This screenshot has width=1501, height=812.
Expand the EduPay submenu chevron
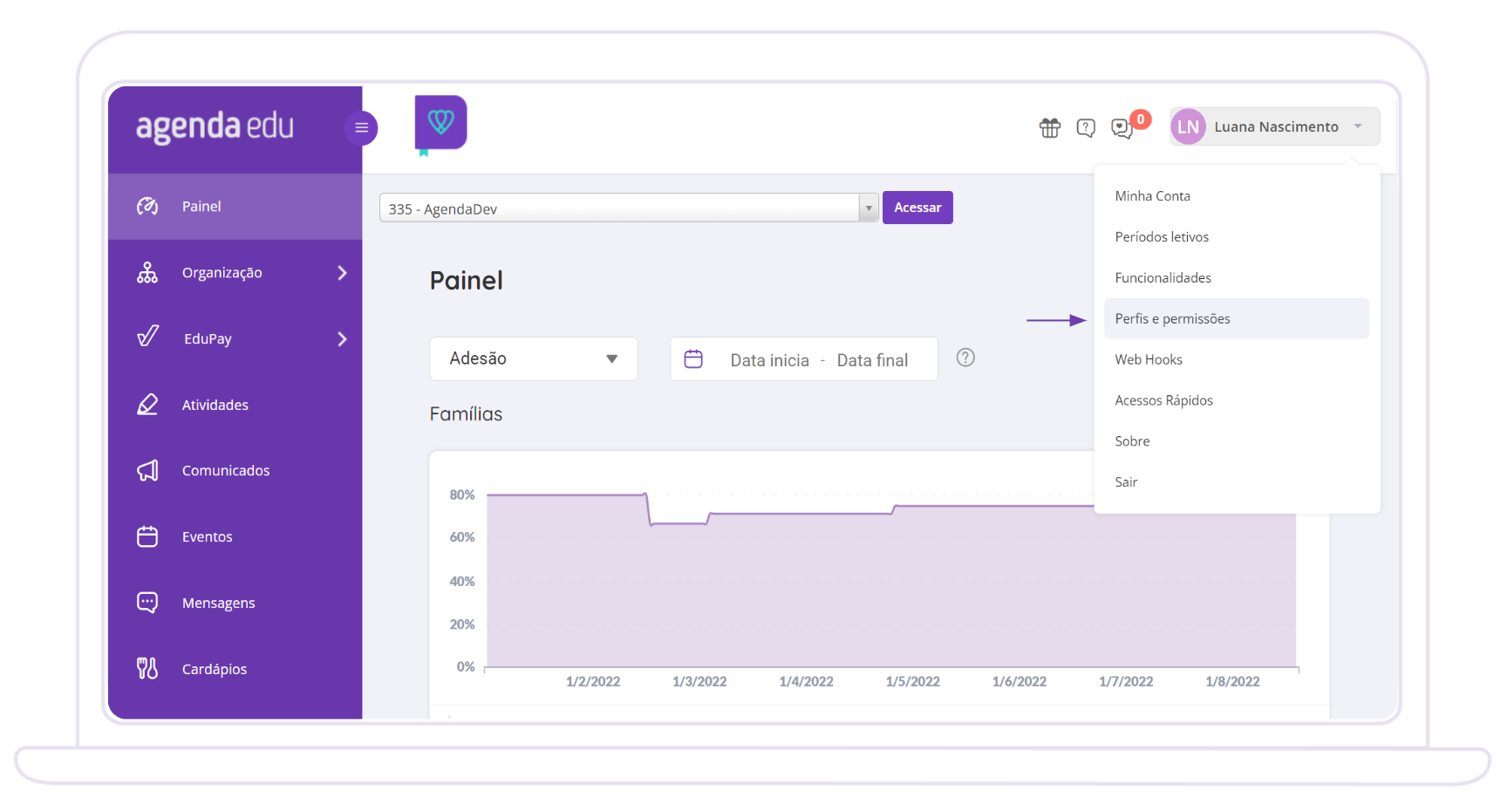point(342,339)
